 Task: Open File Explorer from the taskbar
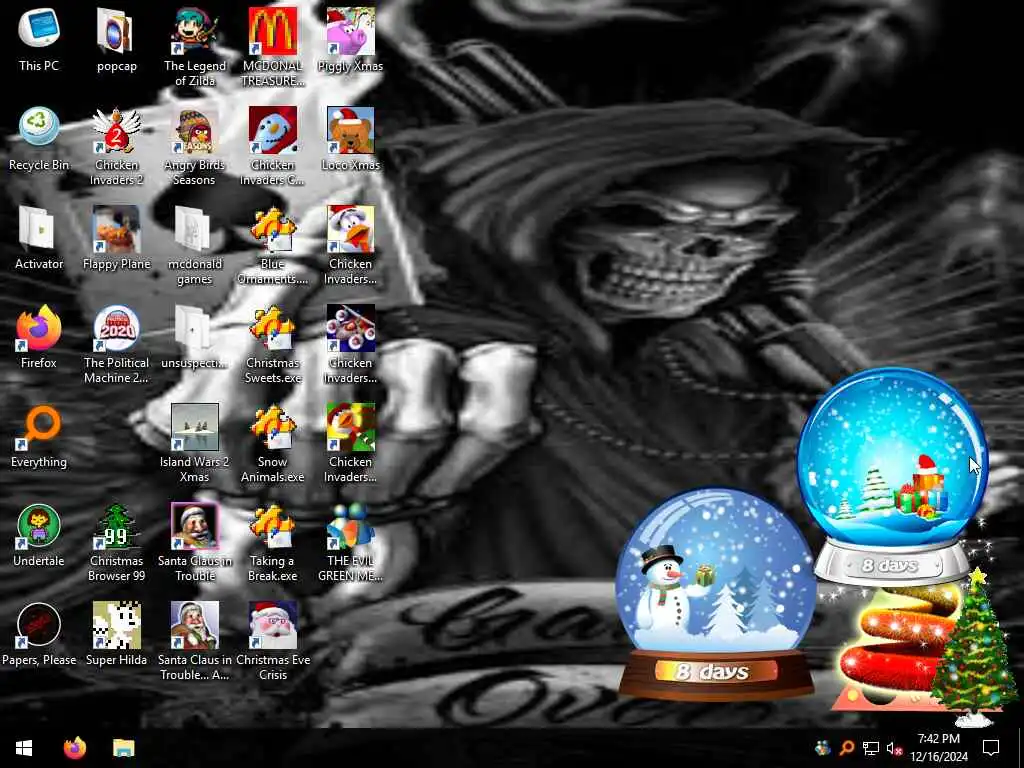coord(123,748)
